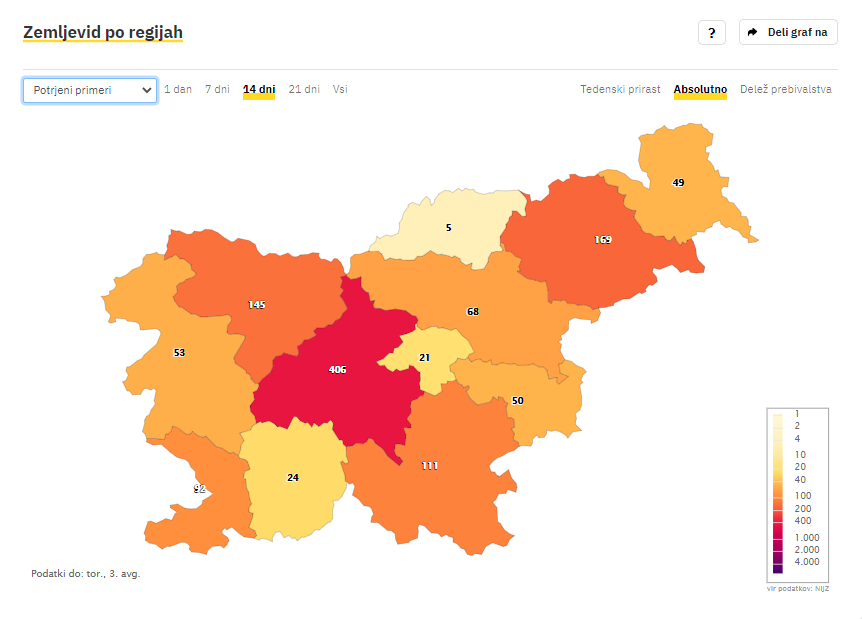Image resolution: width=862 pixels, height=619 pixels.
Task: Show the Vsi time range
Action: [340, 89]
